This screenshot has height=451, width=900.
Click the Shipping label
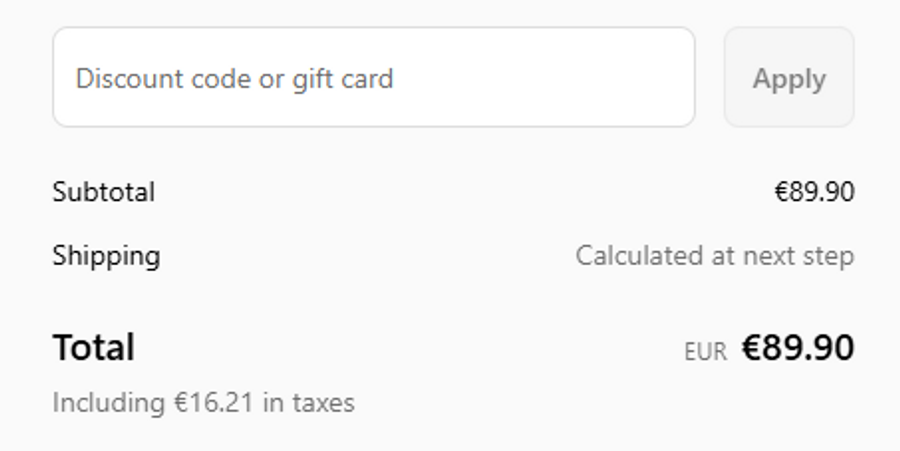click(106, 256)
